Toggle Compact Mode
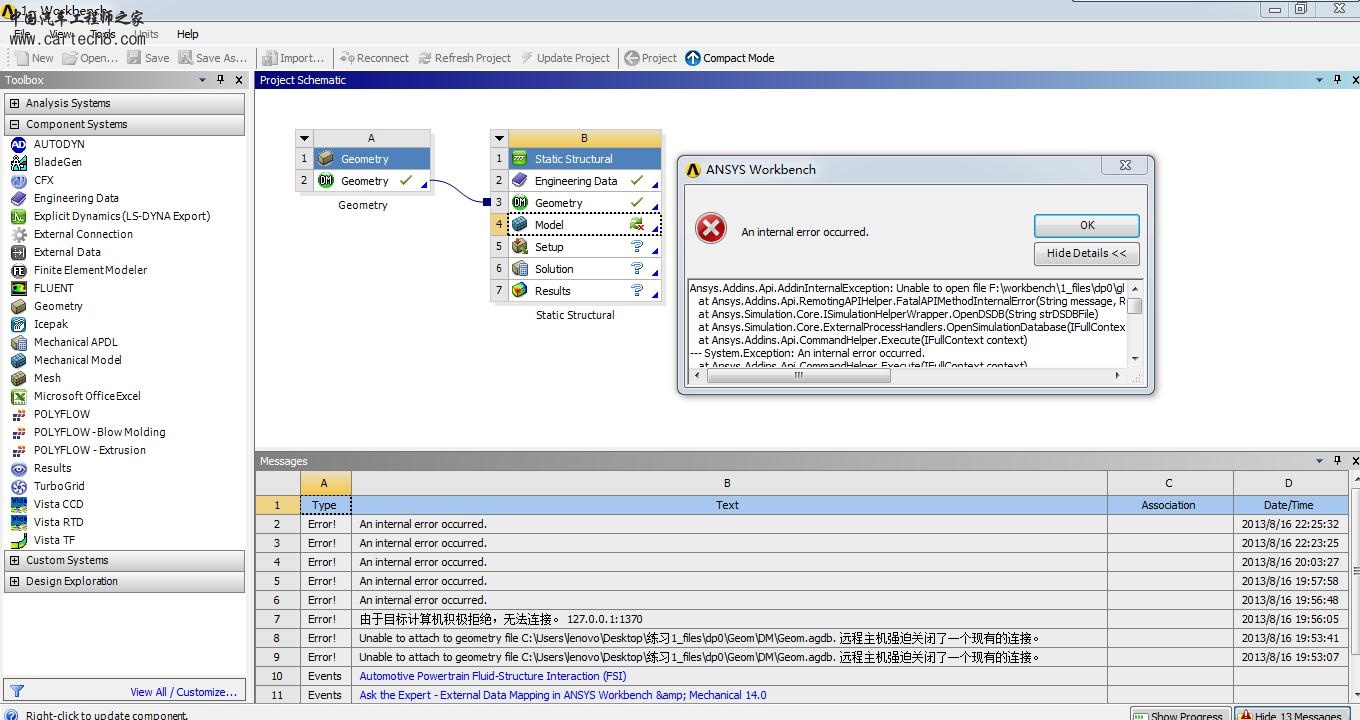The width and height of the screenshot is (1360, 720). tap(730, 58)
